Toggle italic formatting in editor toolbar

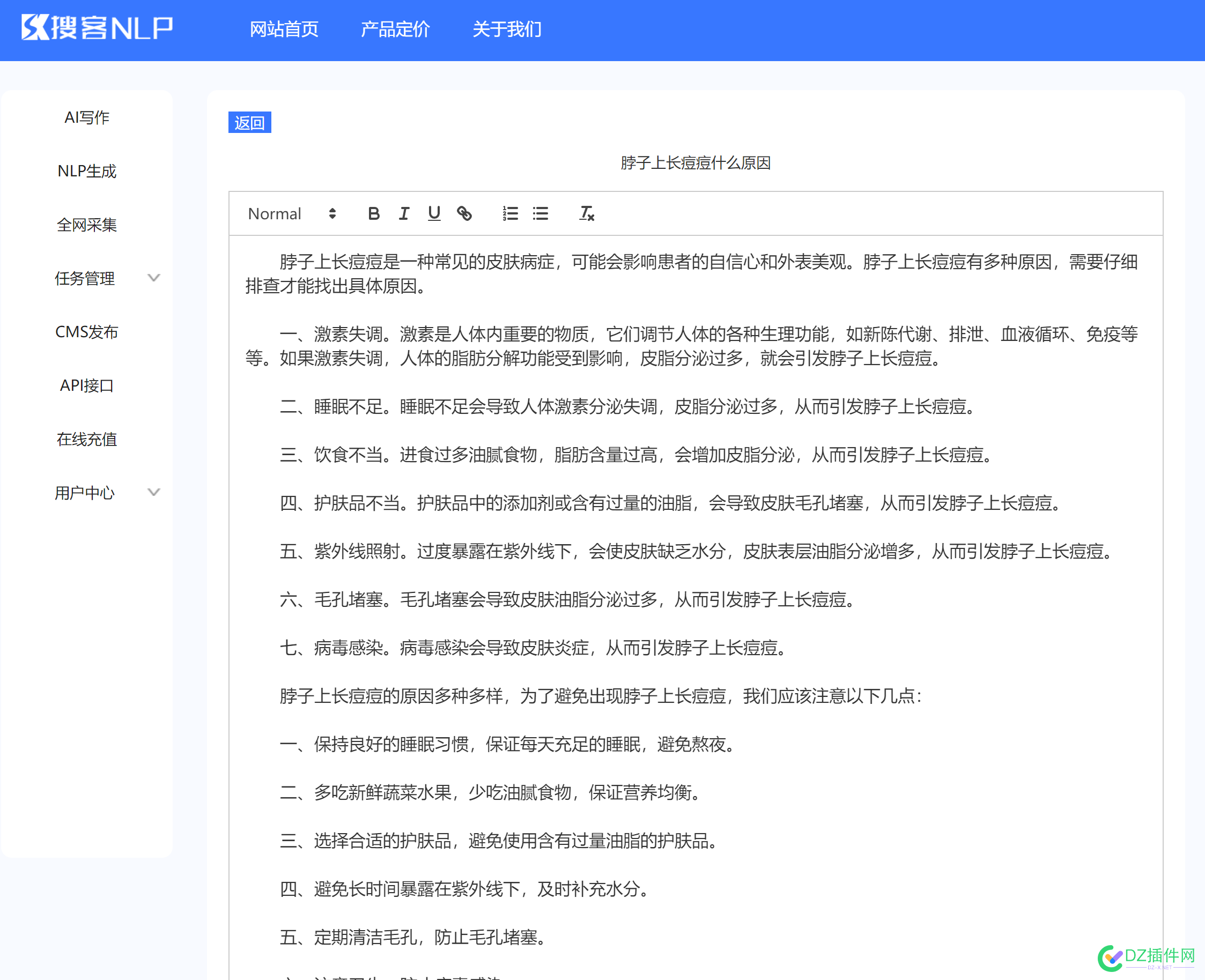404,214
